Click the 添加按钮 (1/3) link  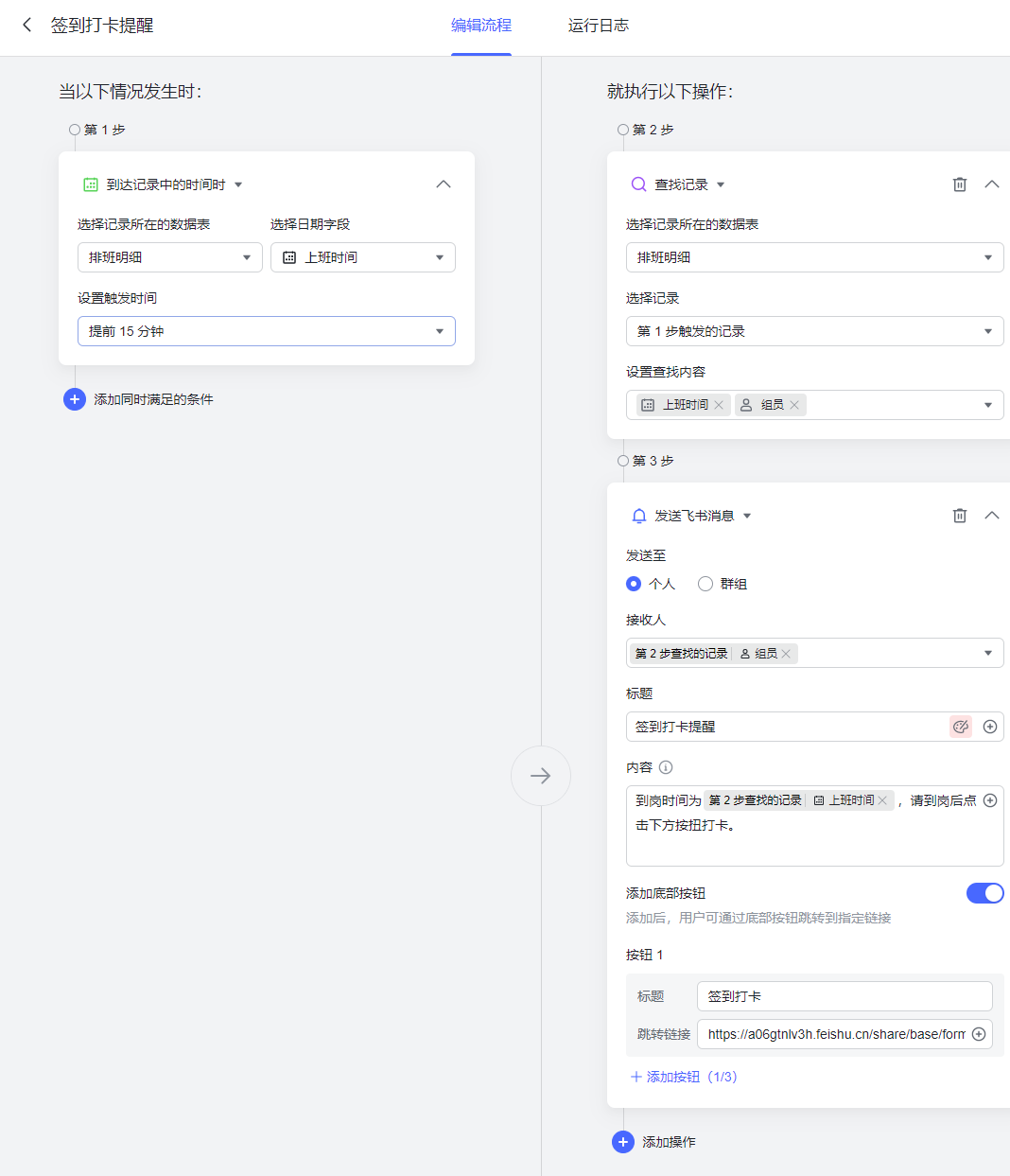coord(684,1077)
